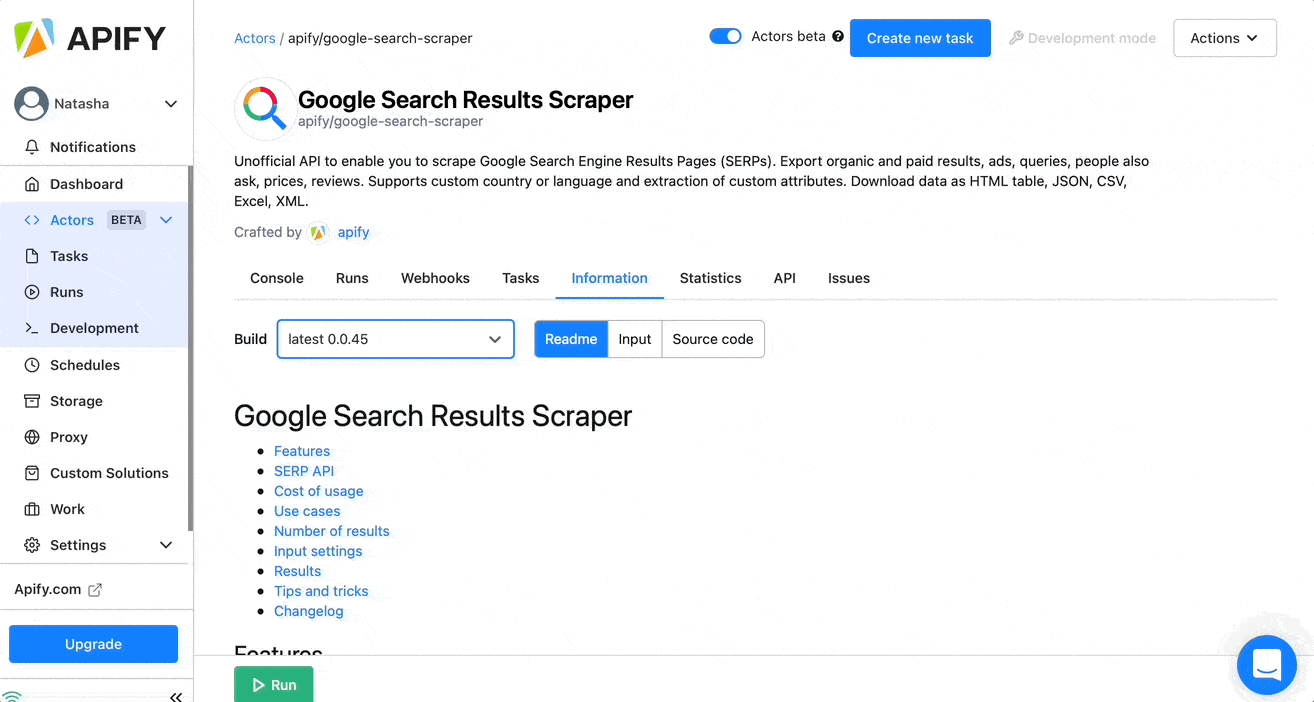Viewport: 1314px width, 702px height.
Task: Switch to the Statistics tab
Action: point(711,278)
